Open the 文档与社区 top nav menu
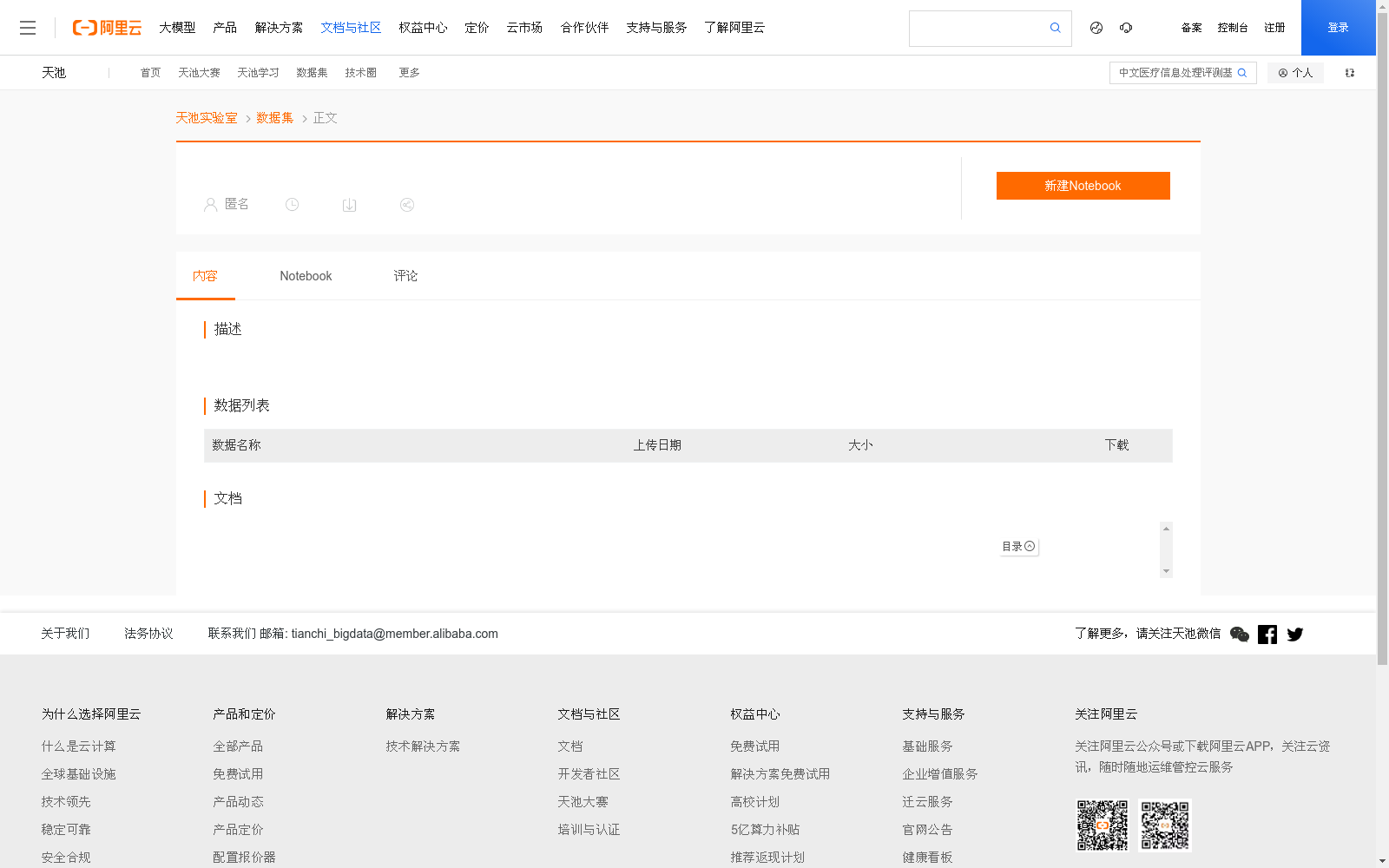Viewport: 1389px width, 868px height. coord(351,28)
